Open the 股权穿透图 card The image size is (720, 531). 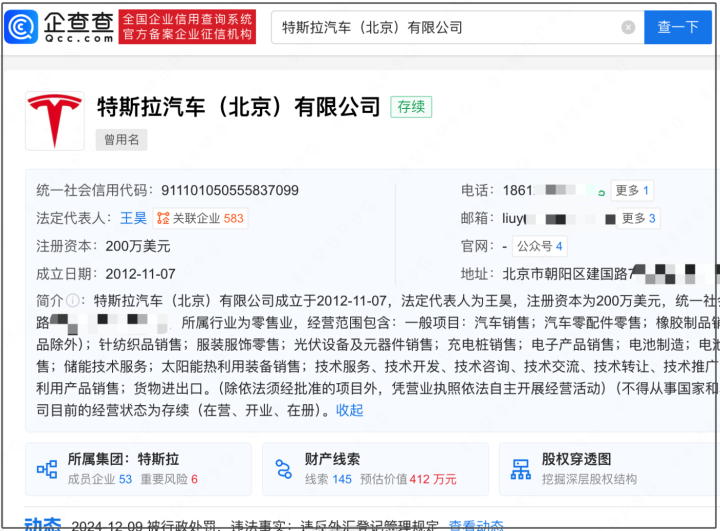tap(609, 469)
